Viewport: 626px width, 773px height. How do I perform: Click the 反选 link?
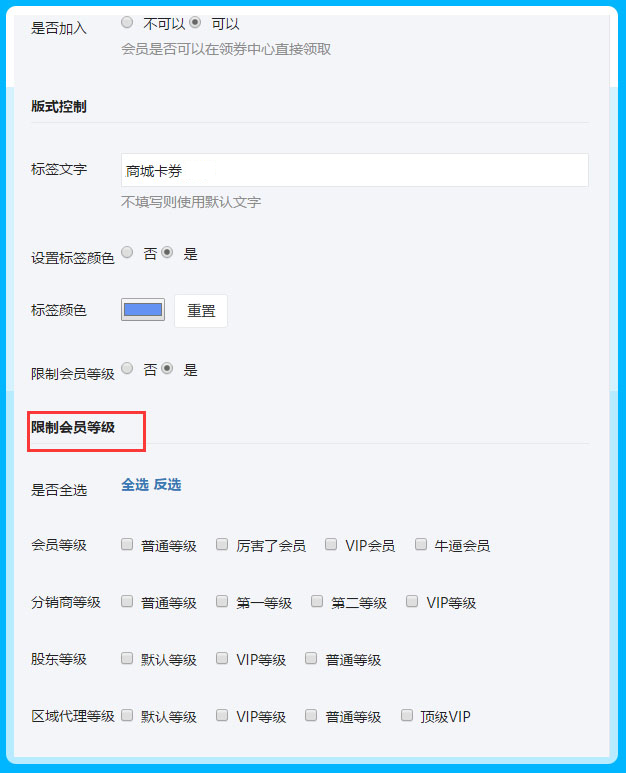tap(167, 484)
